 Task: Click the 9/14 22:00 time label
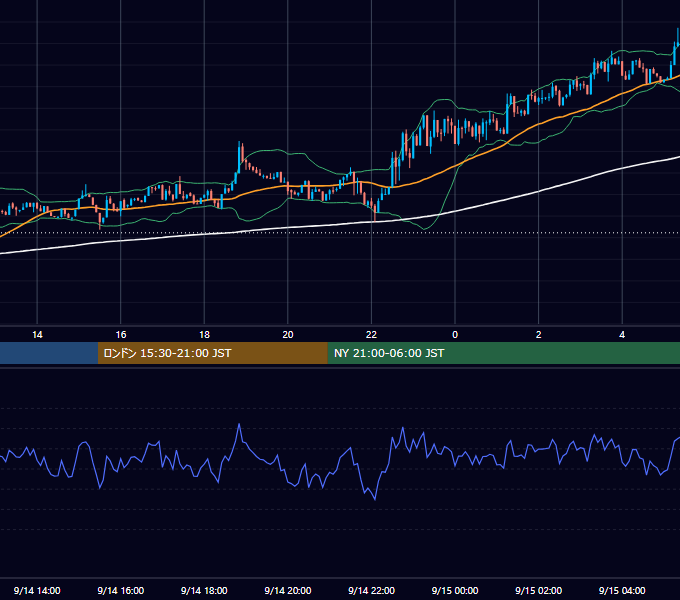coord(371,590)
